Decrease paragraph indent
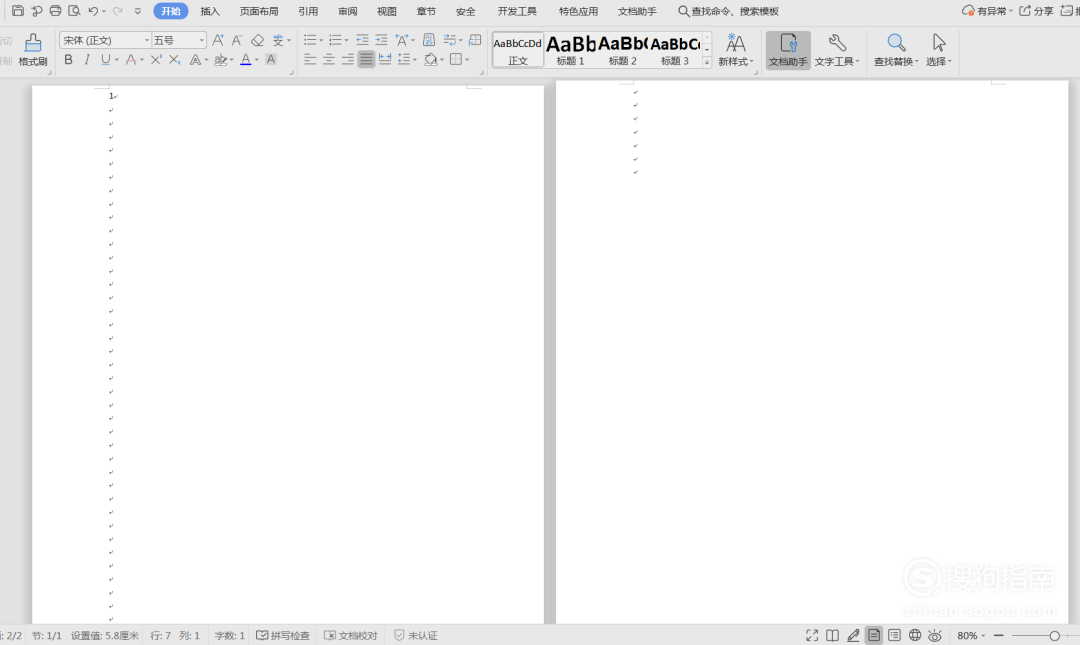Viewport: 1080px width, 645px height. [x=362, y=40]
